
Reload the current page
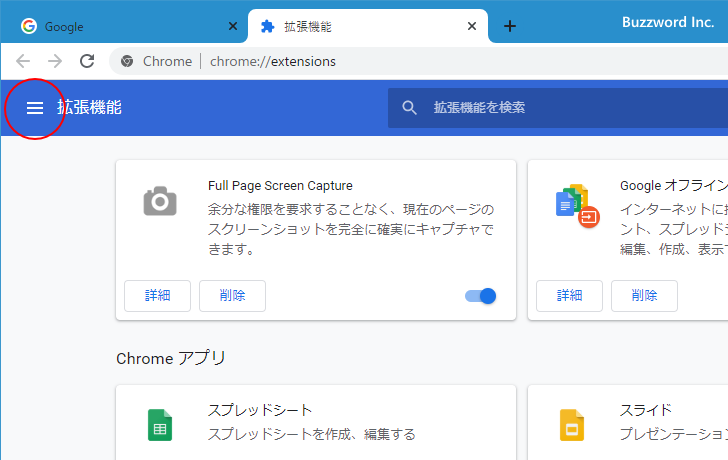click(87, 61)
